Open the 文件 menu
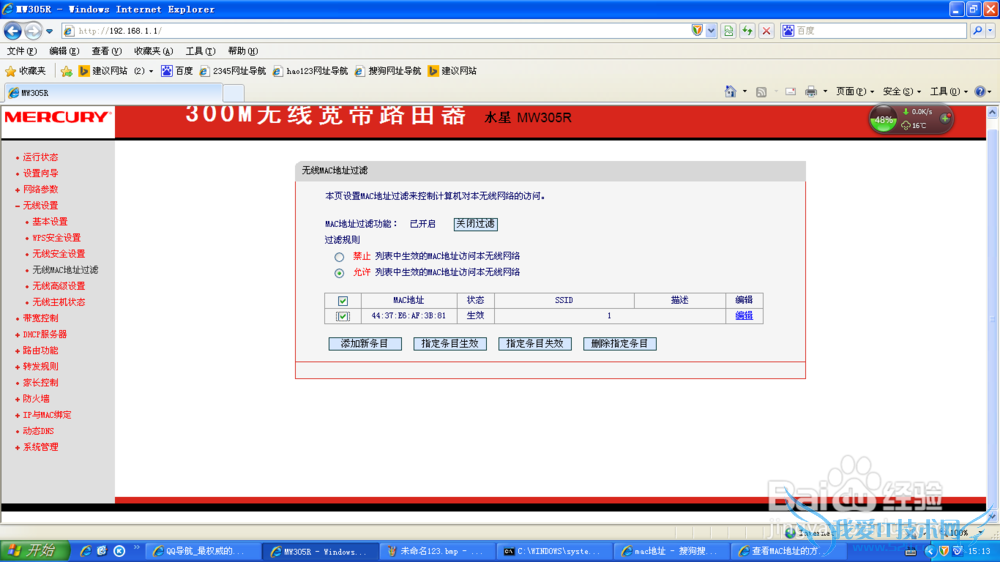Viewport: 1000px width, 562px height. coord(21,51)
